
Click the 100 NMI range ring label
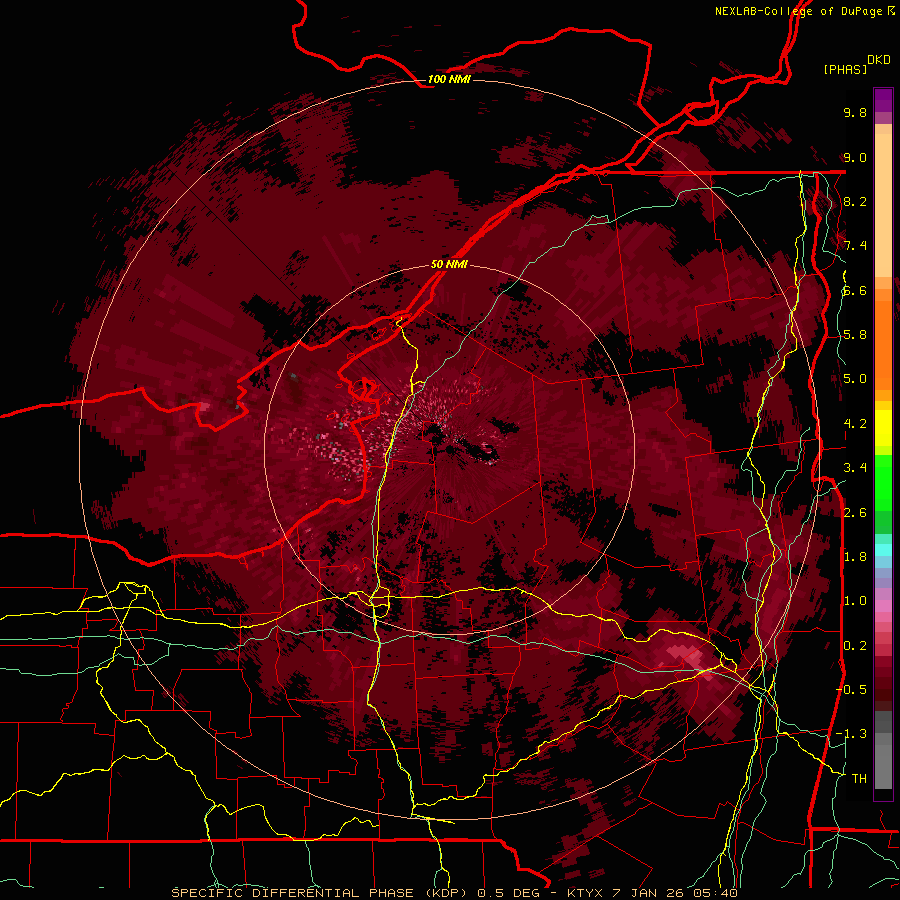[x=449, y=79]
